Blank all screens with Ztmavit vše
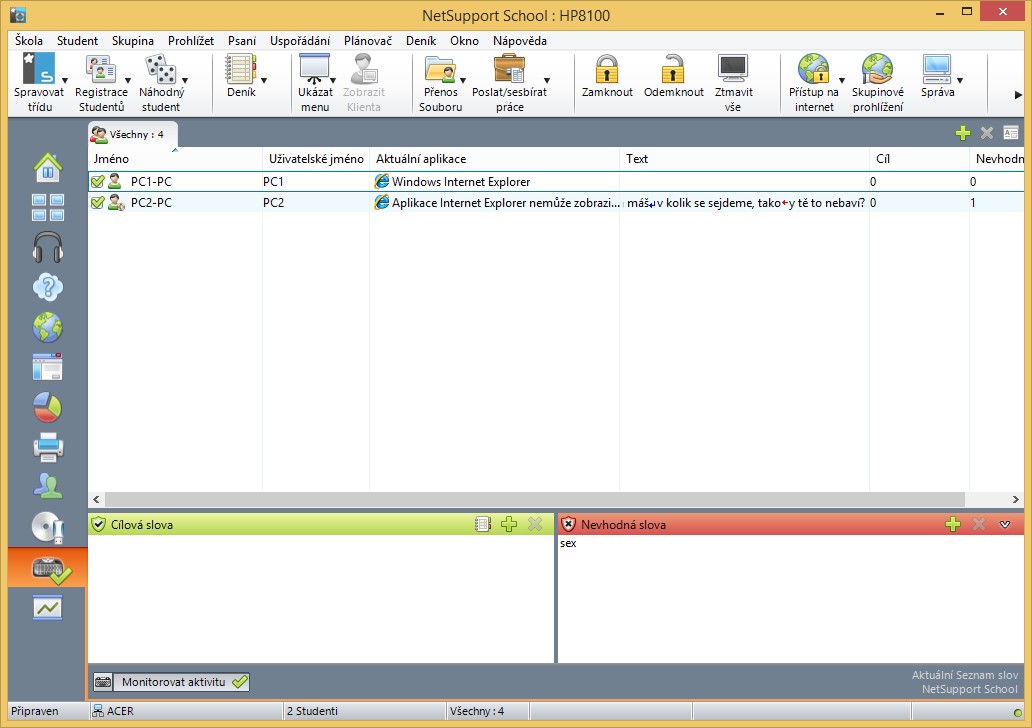 pyautogui.click(x=733, y=69)
